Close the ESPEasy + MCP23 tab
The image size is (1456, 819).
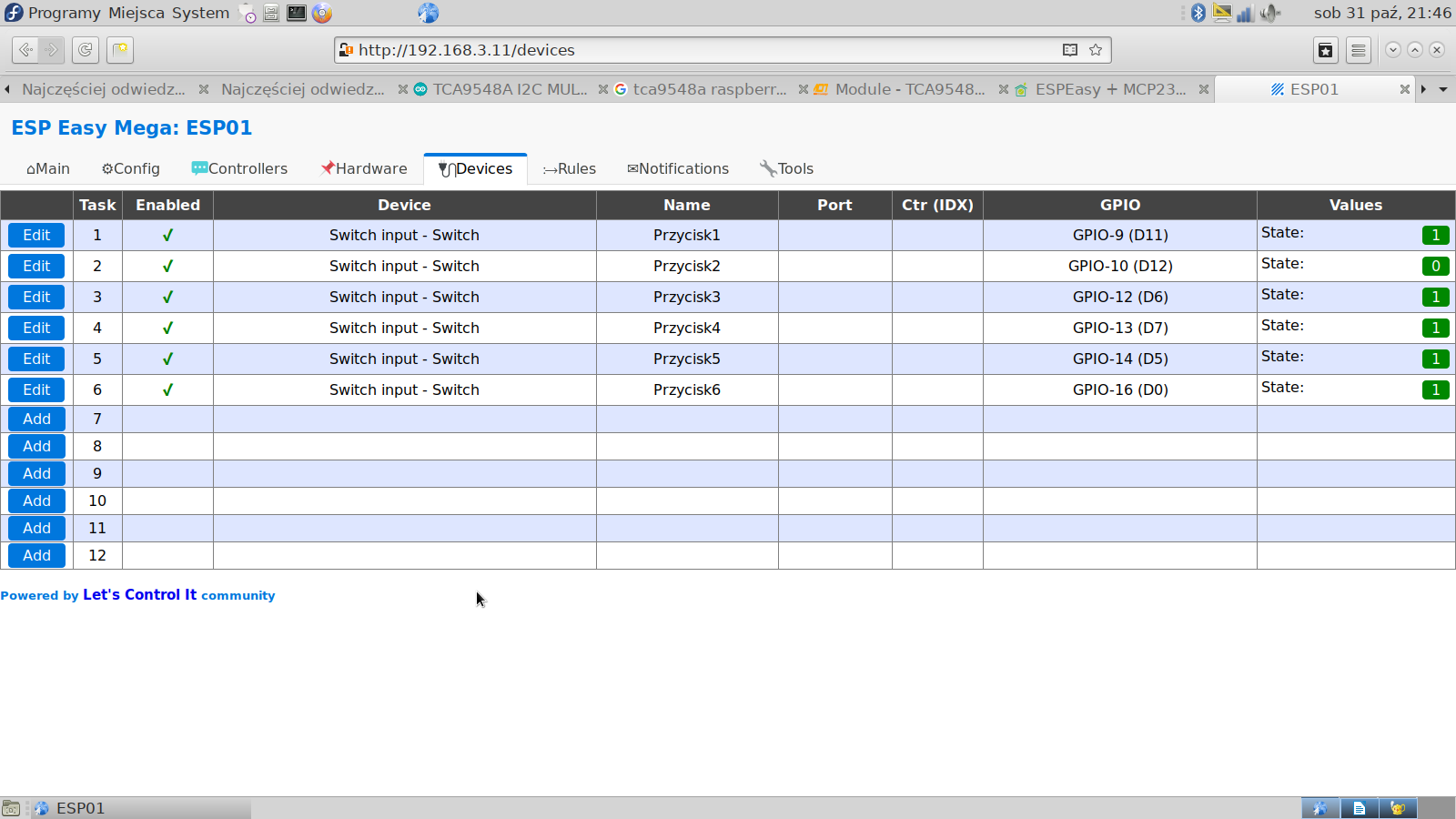pos(1204,89)
